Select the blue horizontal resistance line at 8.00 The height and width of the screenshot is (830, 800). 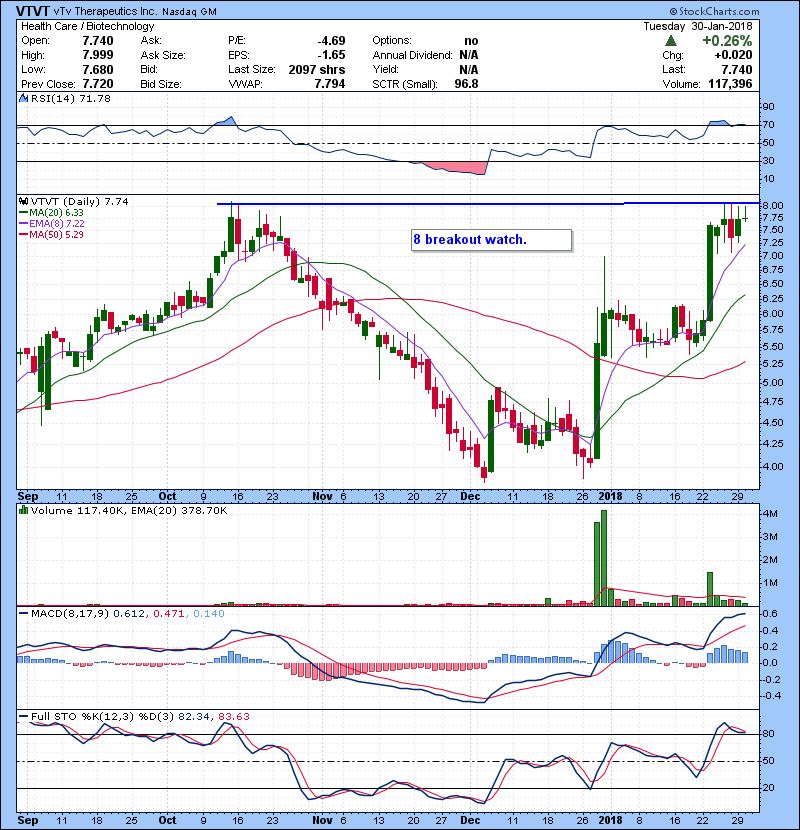[420, 204]
